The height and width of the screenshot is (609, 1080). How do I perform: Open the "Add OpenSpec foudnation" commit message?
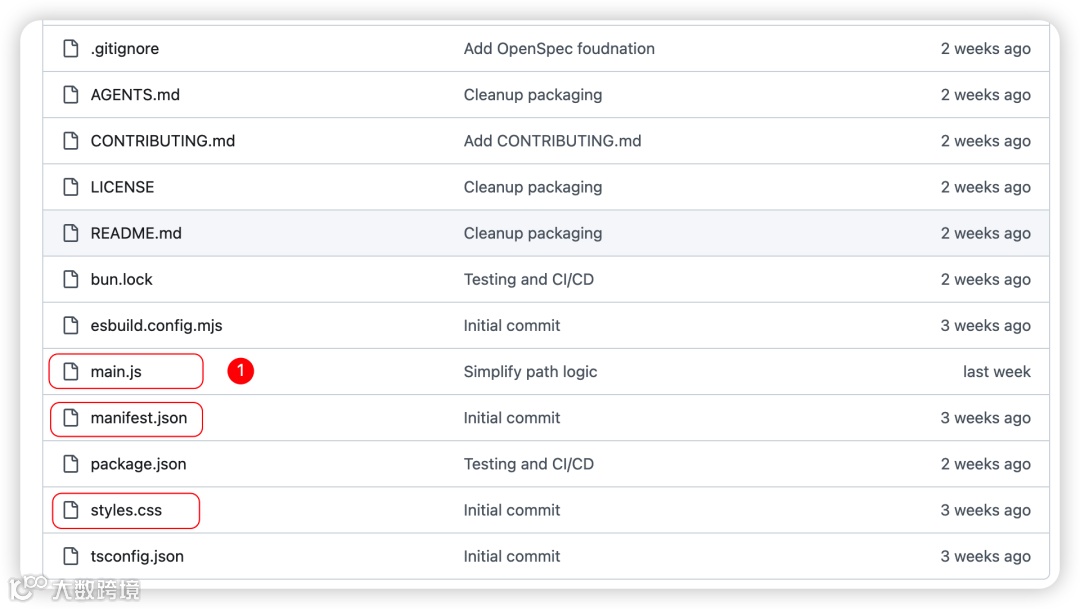559,49
